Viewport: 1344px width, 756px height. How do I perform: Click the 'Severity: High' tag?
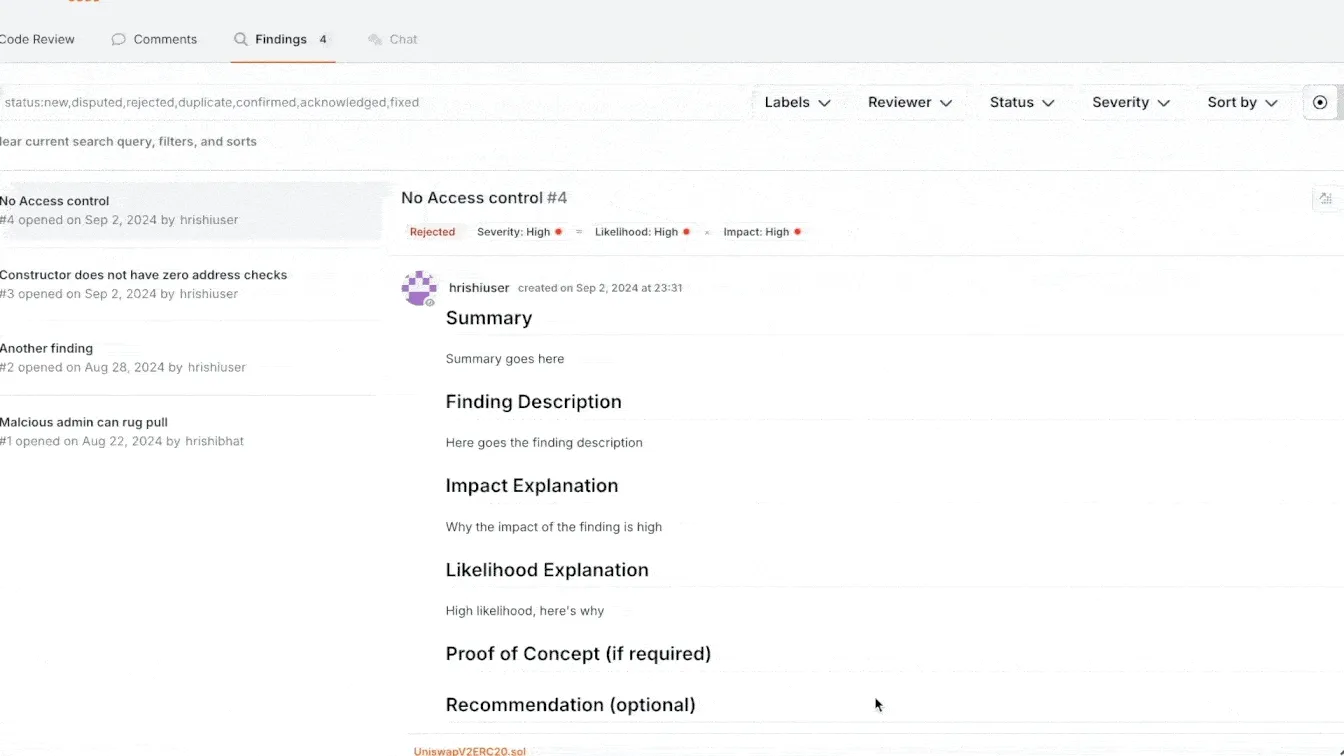tap(519, 232)
